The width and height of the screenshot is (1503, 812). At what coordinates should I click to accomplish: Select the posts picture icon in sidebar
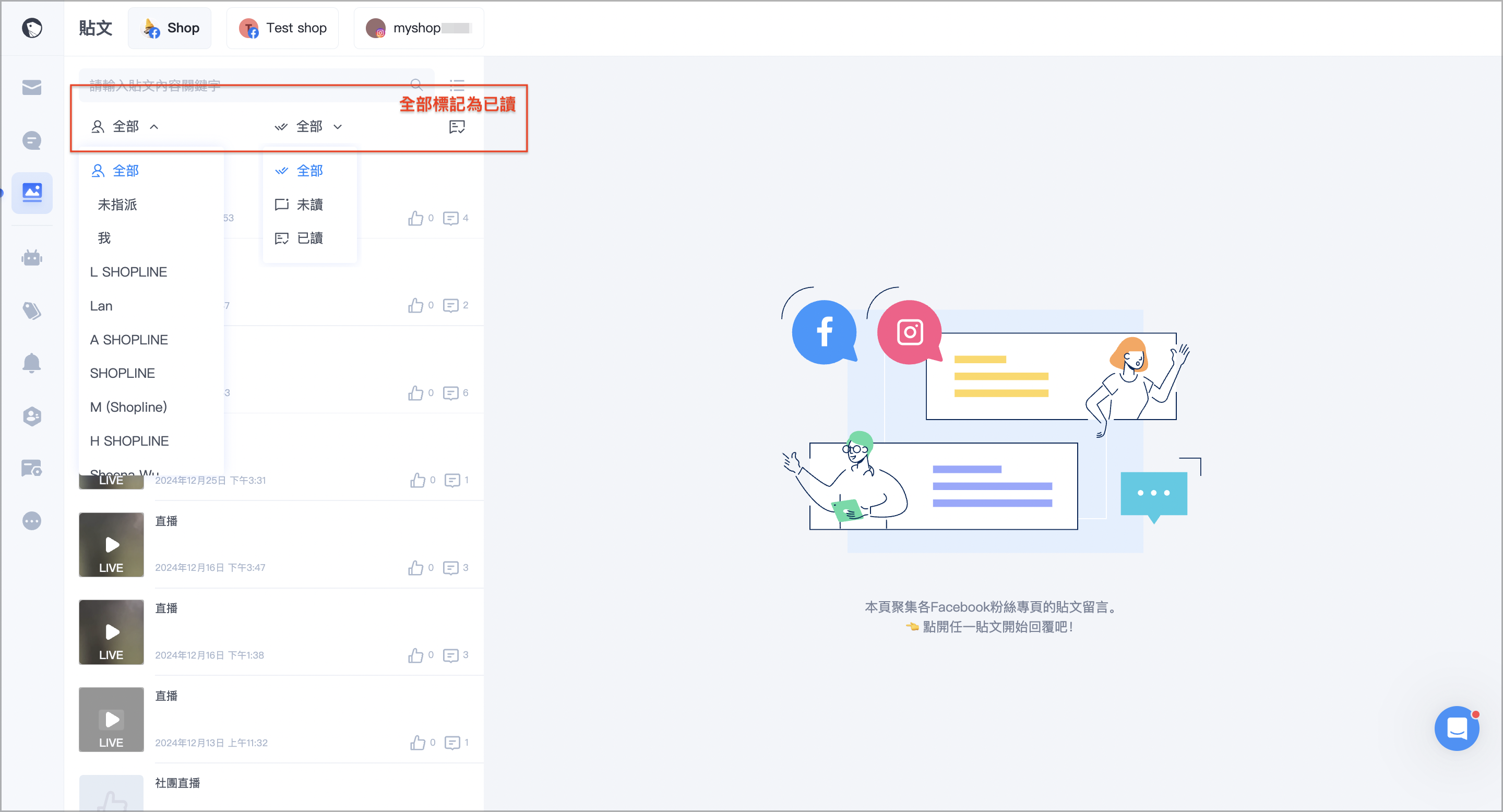(31, 193)
